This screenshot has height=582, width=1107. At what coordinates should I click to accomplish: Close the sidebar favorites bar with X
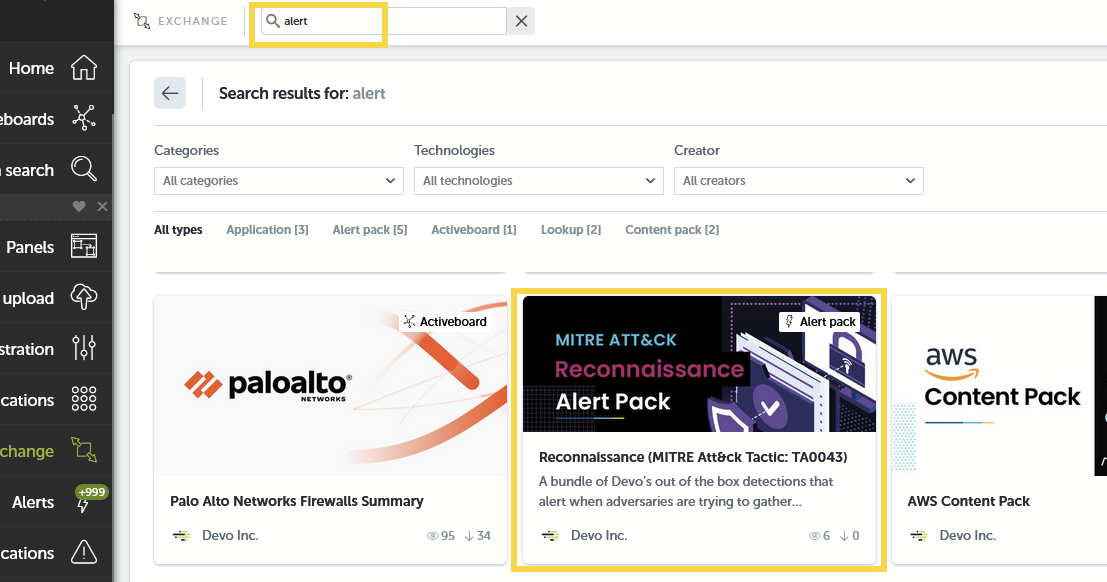[102, 206]
